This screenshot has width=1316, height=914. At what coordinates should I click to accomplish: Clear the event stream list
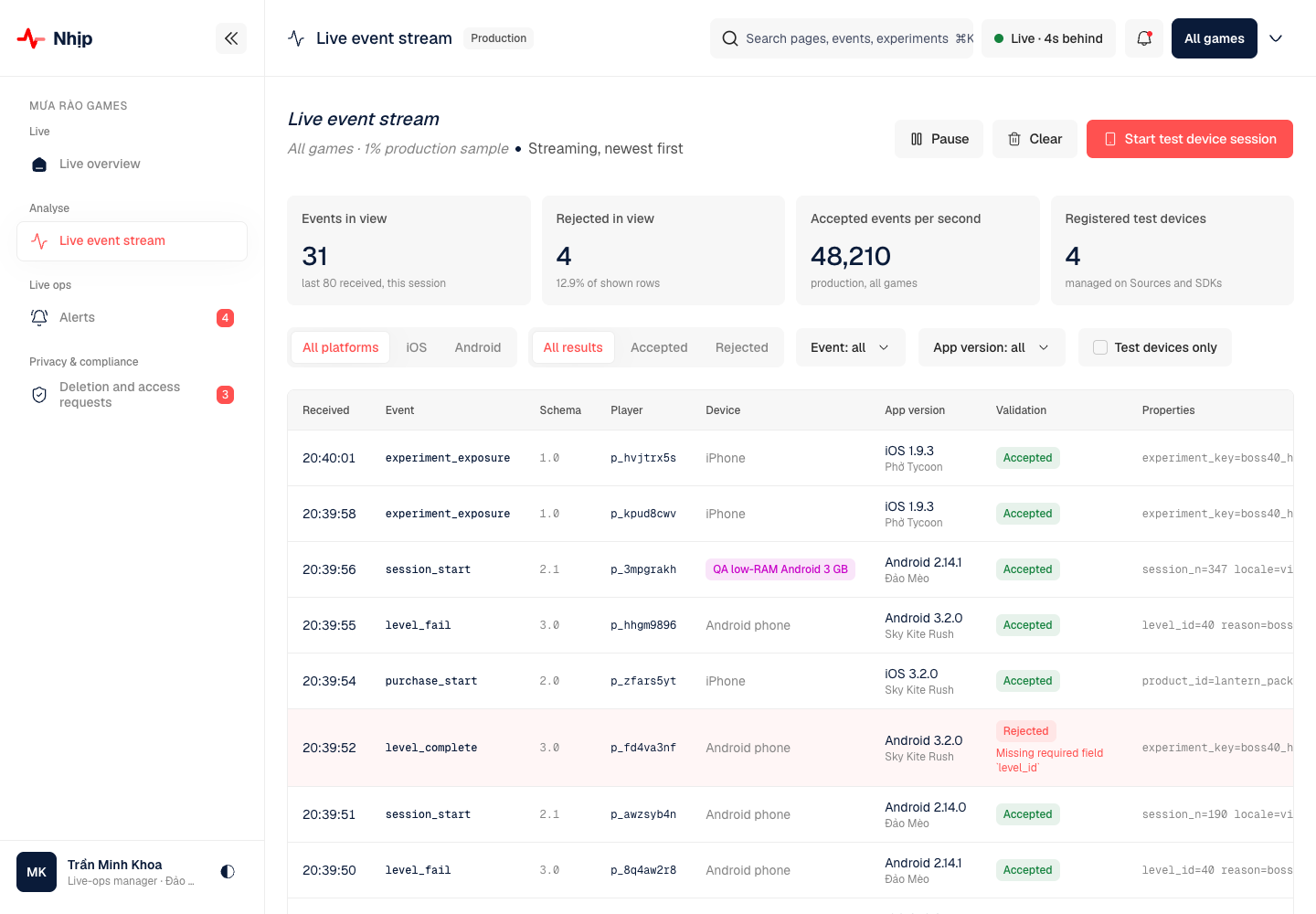(x=1035, y=139)
